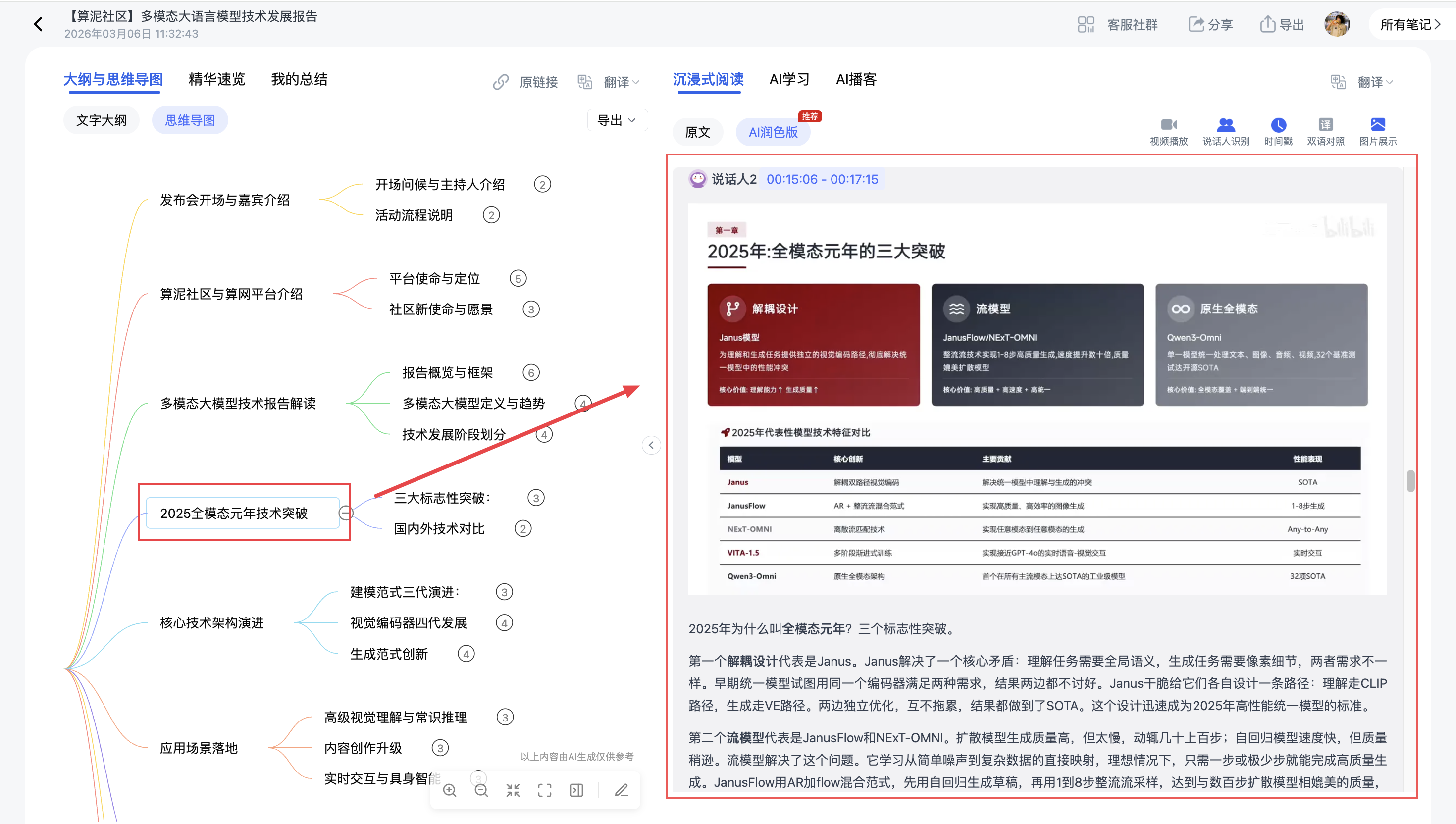This screenshot has height=824, width=1456.
Task: Open the user avatar profile
Action: pyautogui.click(x=1337, y=24)
